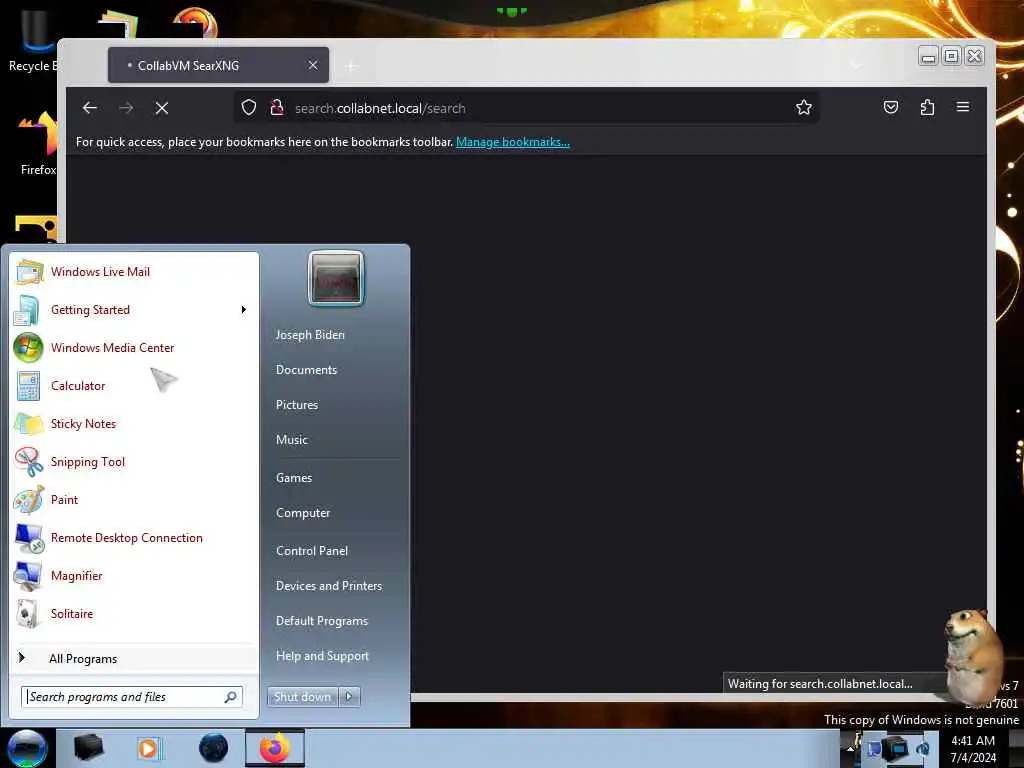This screenshot has width=1024, height=768.
Task: Open a new tab with plus button
Action: 351,67
